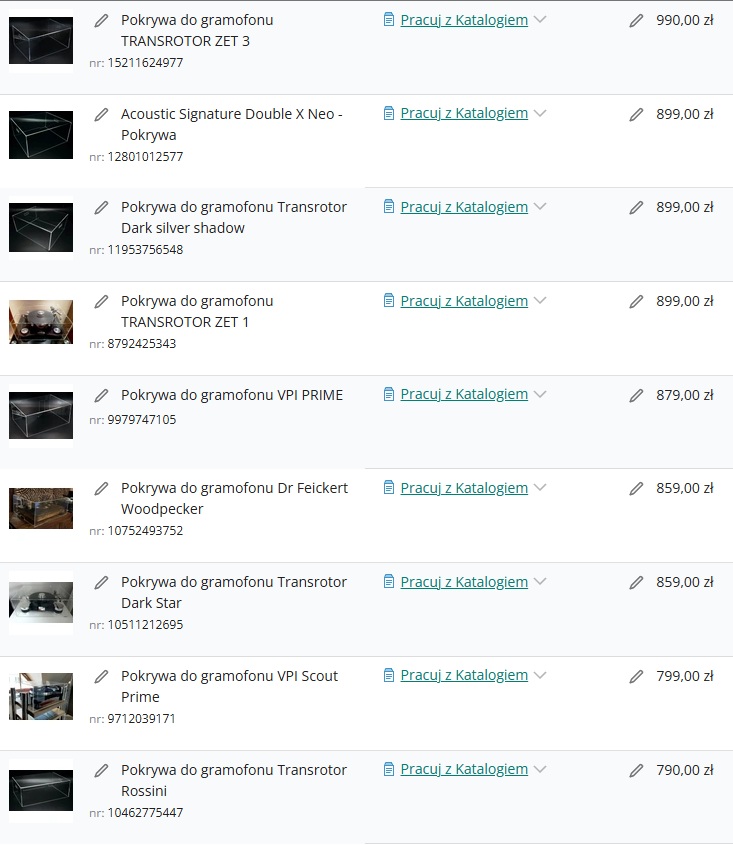Edit price pencil beside 879,00 zł
The width and height of the screenshot is (733, 845).
(636, 396)
